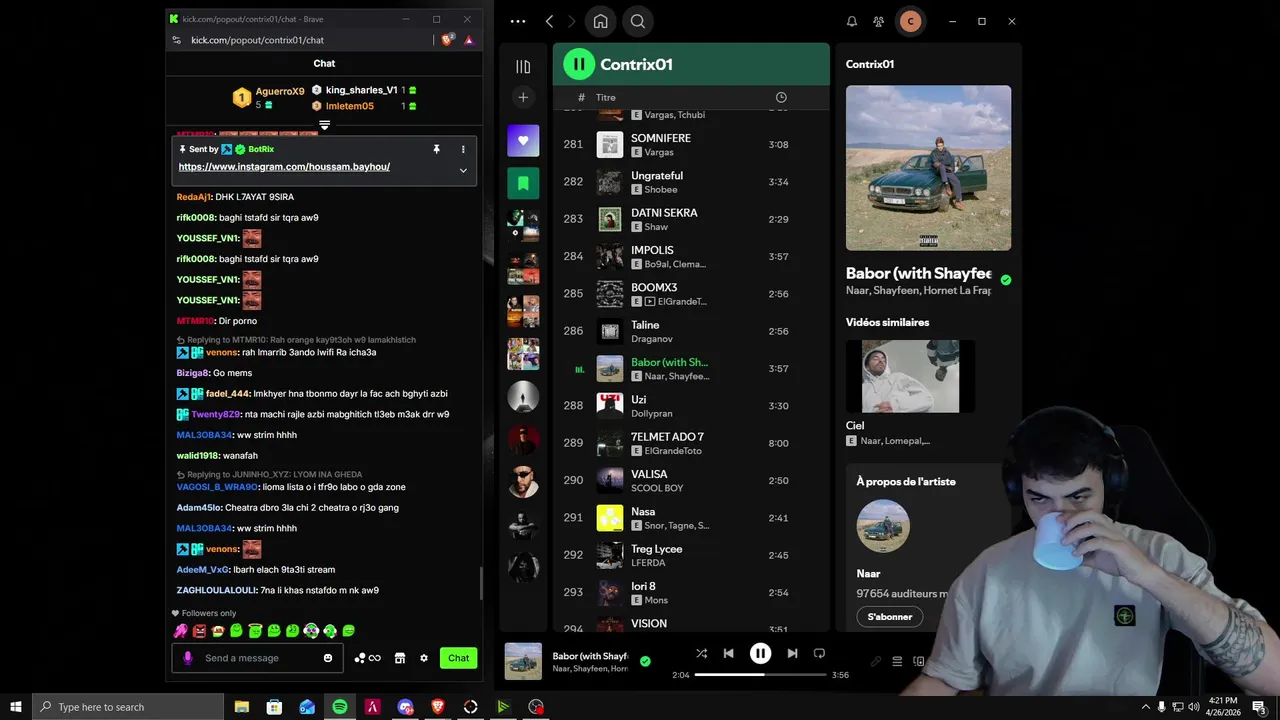Open channel points infinity icon in chat
Screen dimensions: 1280x720
pos(368,658)
